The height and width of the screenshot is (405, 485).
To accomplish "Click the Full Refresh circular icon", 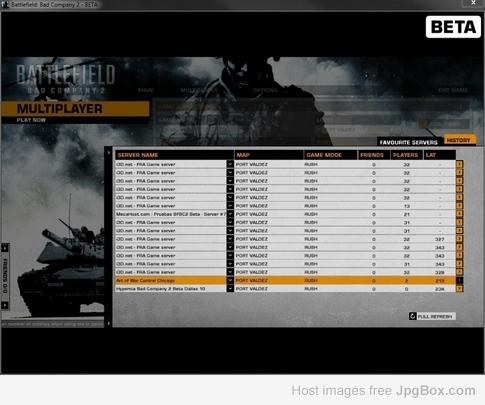I will (413, 316).
